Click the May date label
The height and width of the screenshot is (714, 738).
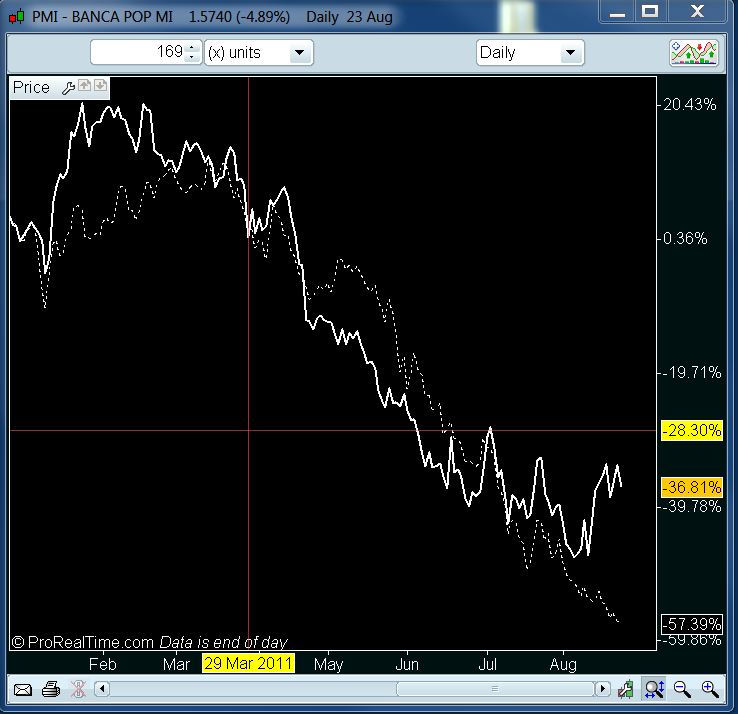pos(329,665)
